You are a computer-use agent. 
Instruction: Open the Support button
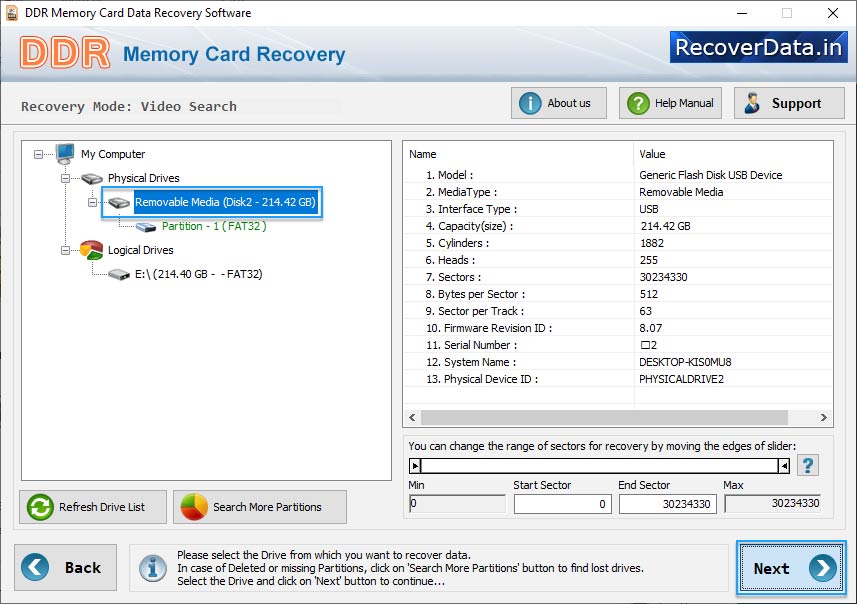789,103
